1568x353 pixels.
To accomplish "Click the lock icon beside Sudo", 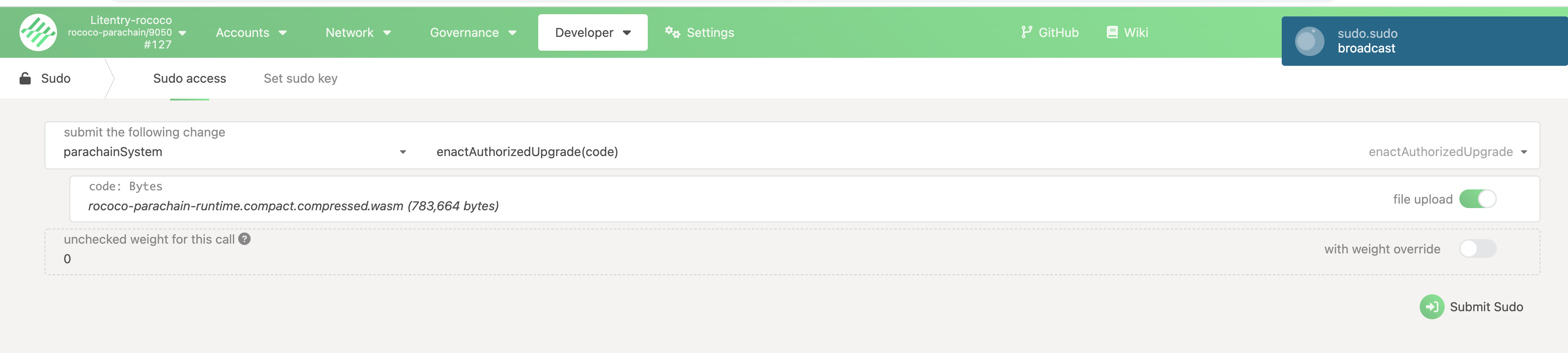I will coord(24,78).
